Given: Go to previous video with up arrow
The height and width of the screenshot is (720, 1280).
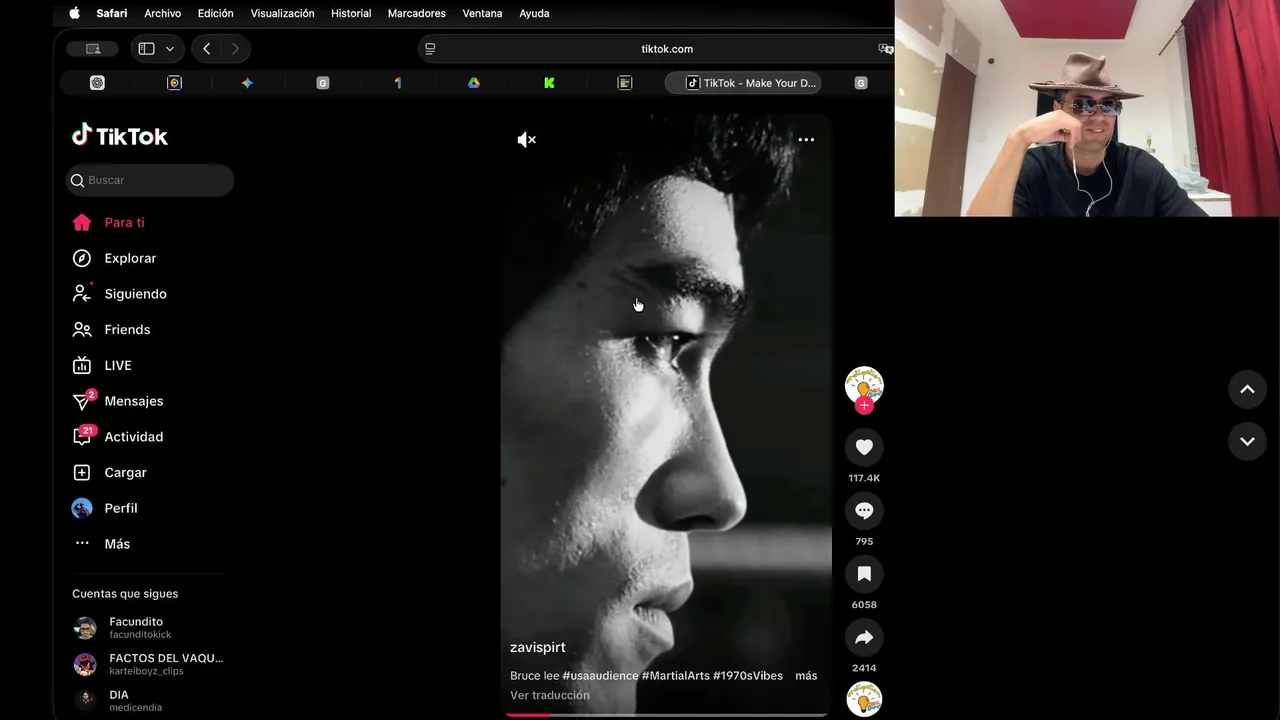Looking at the screenshot, I should pos(1247,389).
